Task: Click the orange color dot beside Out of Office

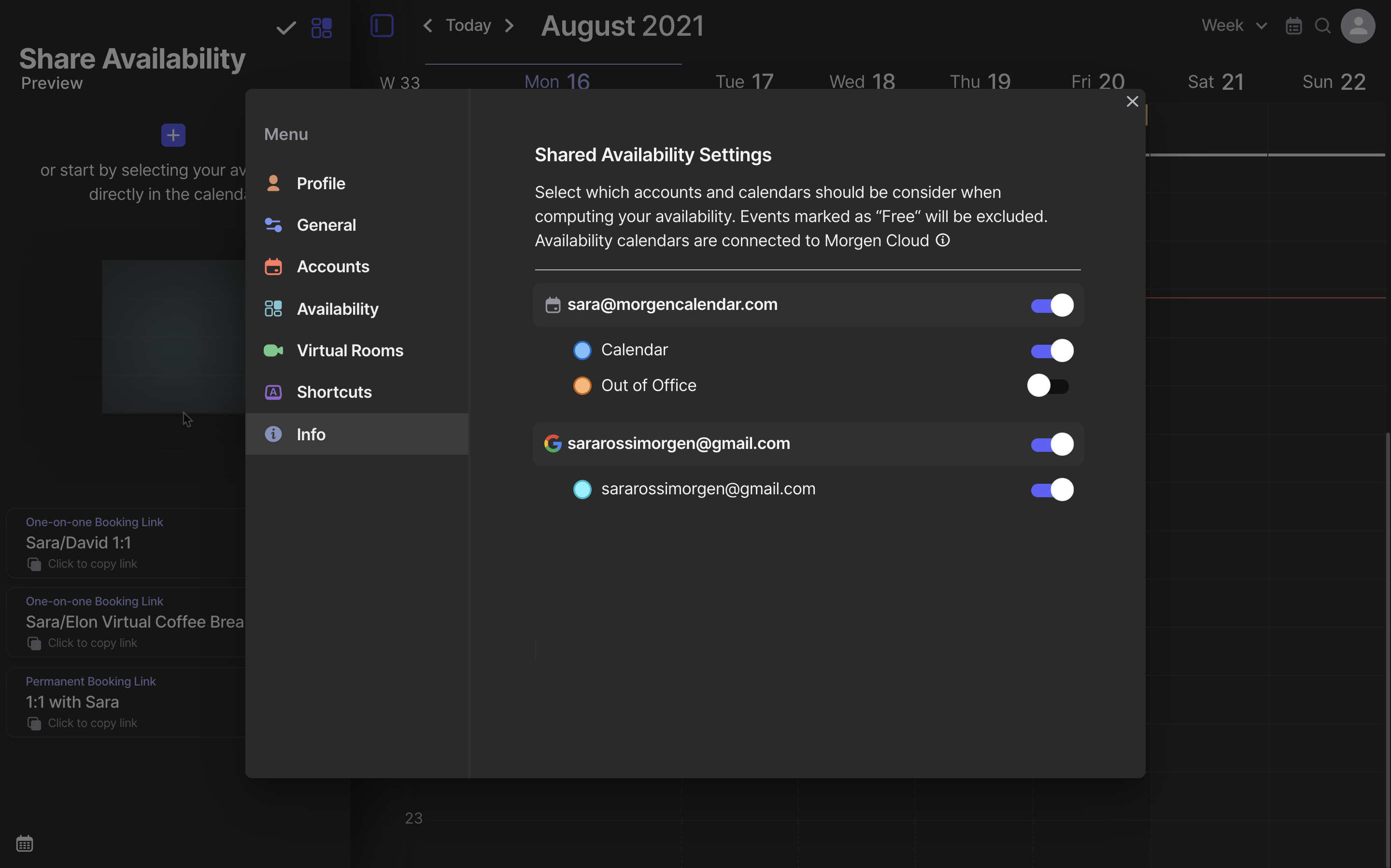Action: tap(582, 385)
